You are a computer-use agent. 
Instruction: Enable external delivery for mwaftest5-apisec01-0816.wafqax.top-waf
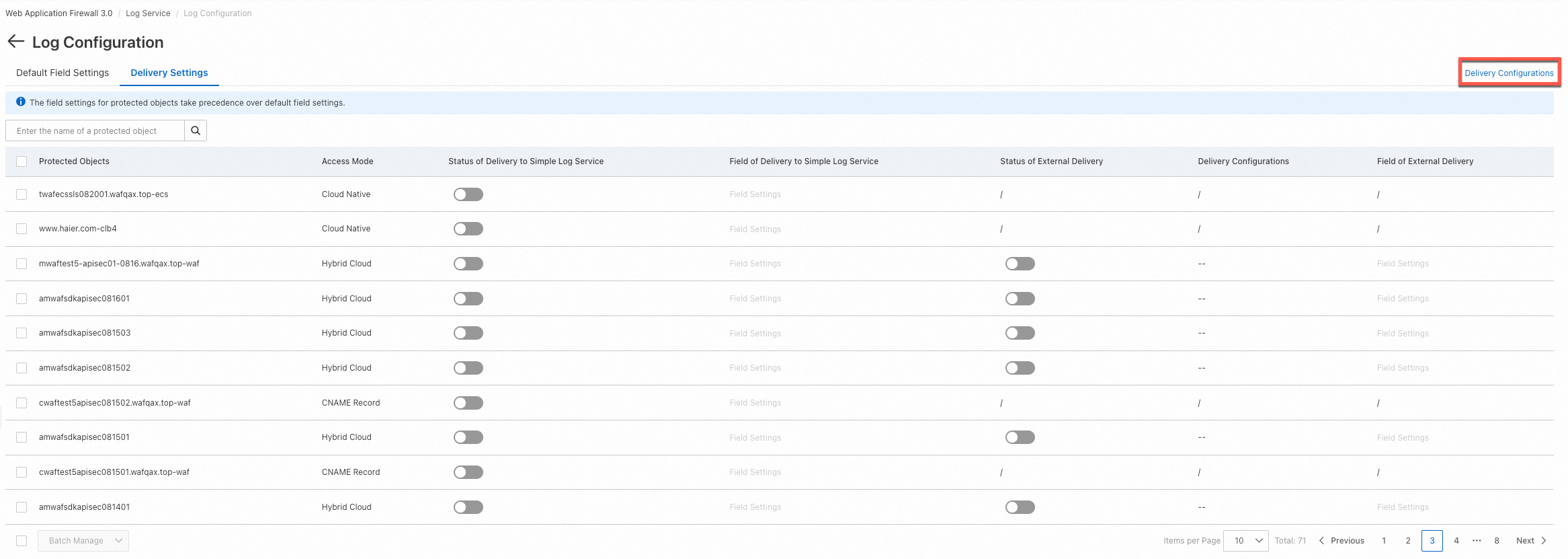pos(1020,264)
